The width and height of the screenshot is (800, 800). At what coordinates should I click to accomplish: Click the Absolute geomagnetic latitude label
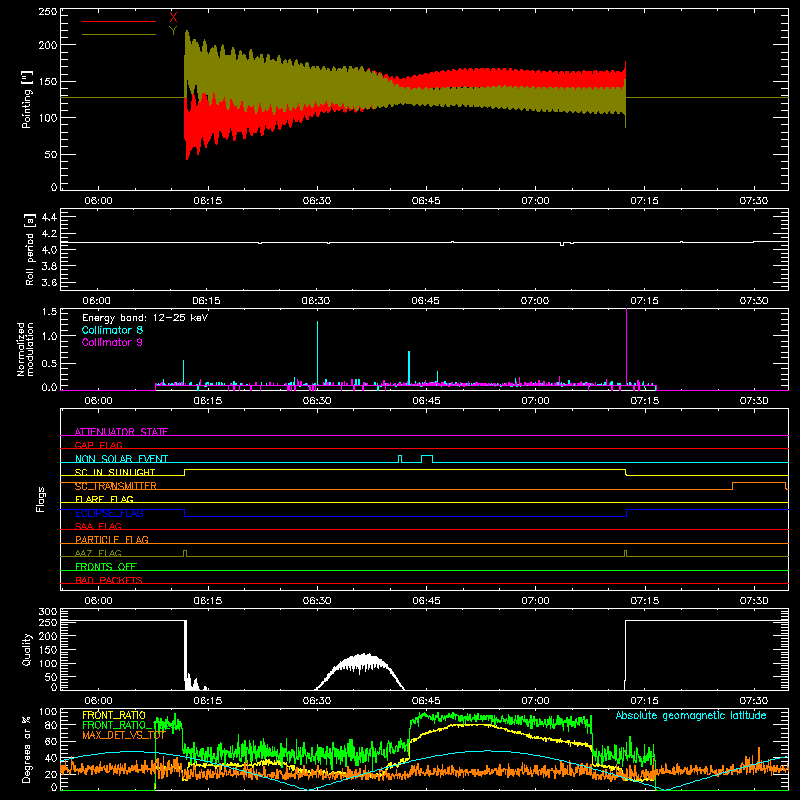pos(691,715)
